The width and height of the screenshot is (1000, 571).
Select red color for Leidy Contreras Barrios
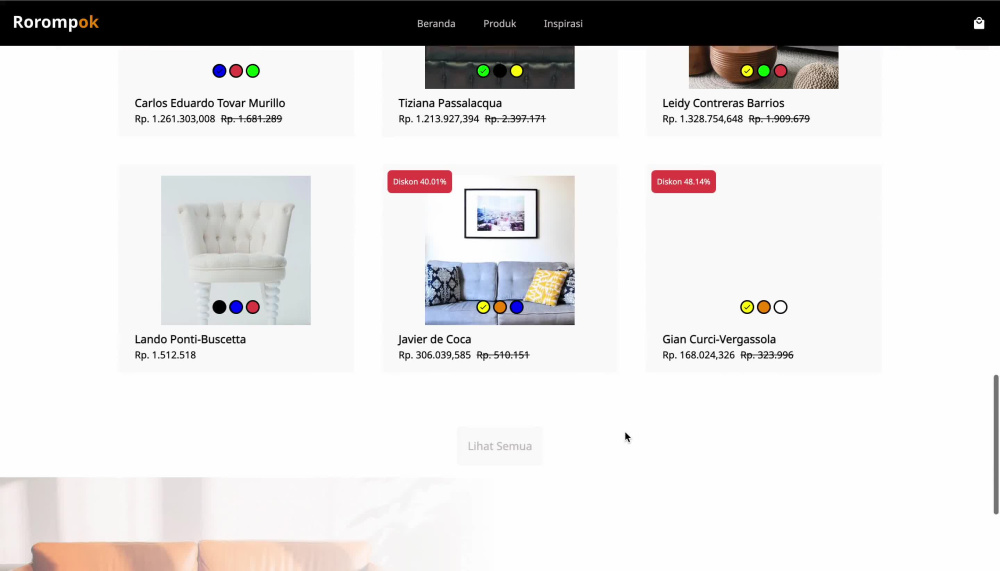[781, 71]
